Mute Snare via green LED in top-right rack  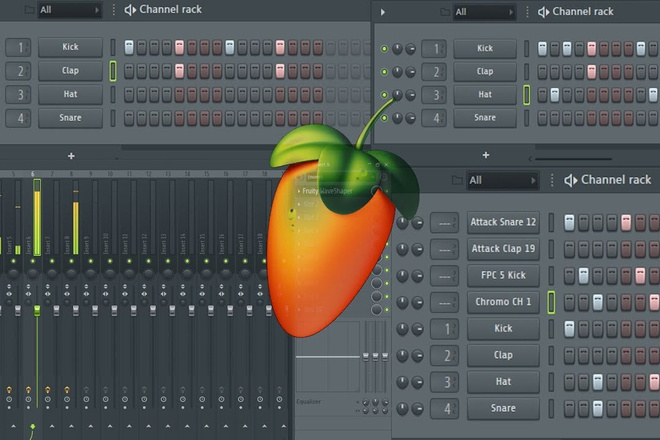[384, 118]
